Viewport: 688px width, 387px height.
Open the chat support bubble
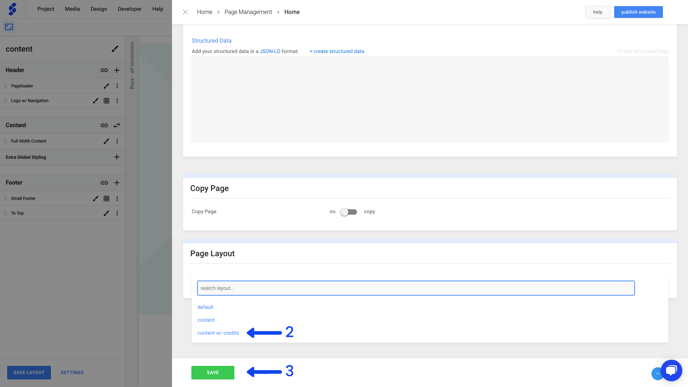[x=671, y=371]
